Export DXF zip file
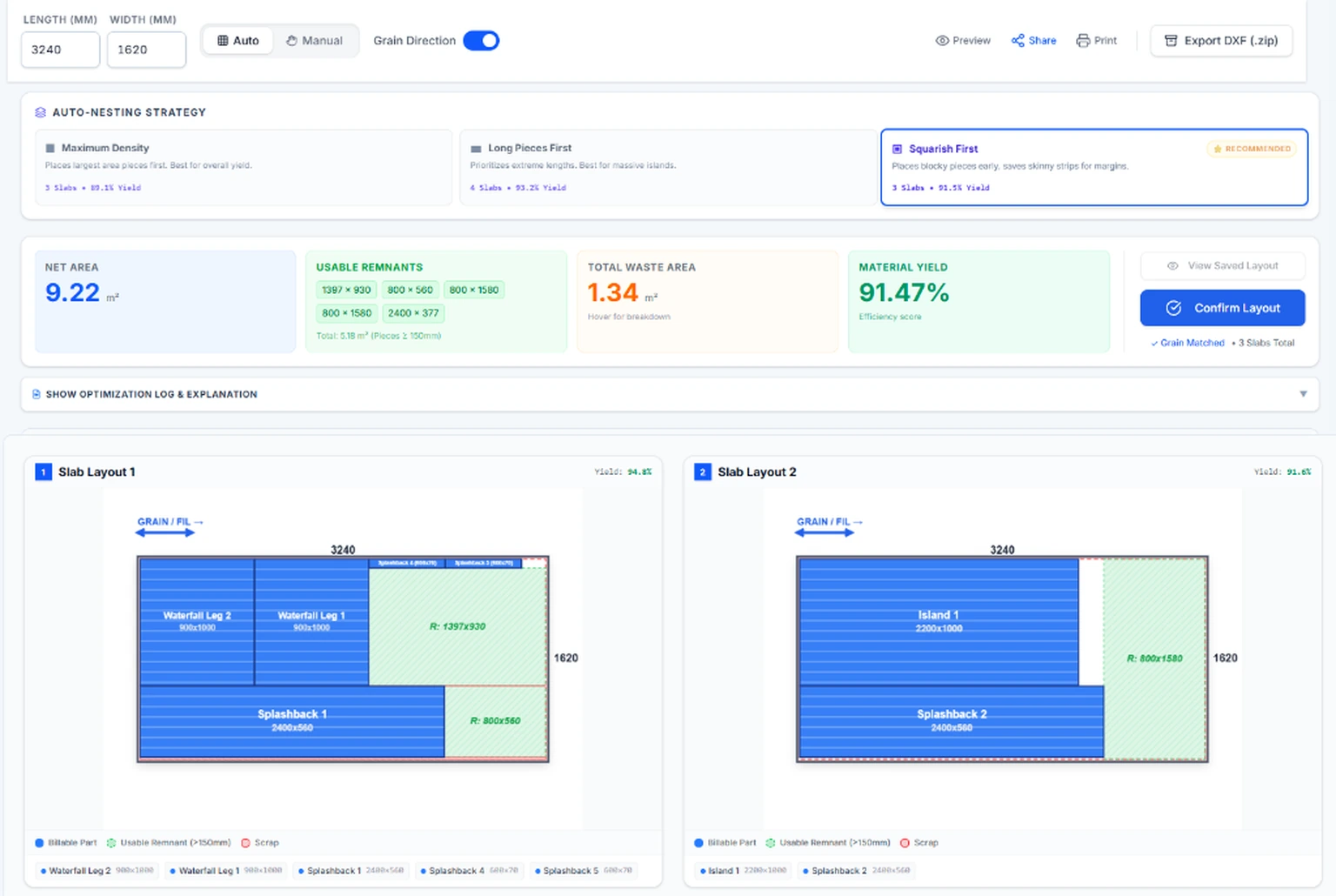This screenshot has height=896, width=1336. click(x=1221, y=41)
